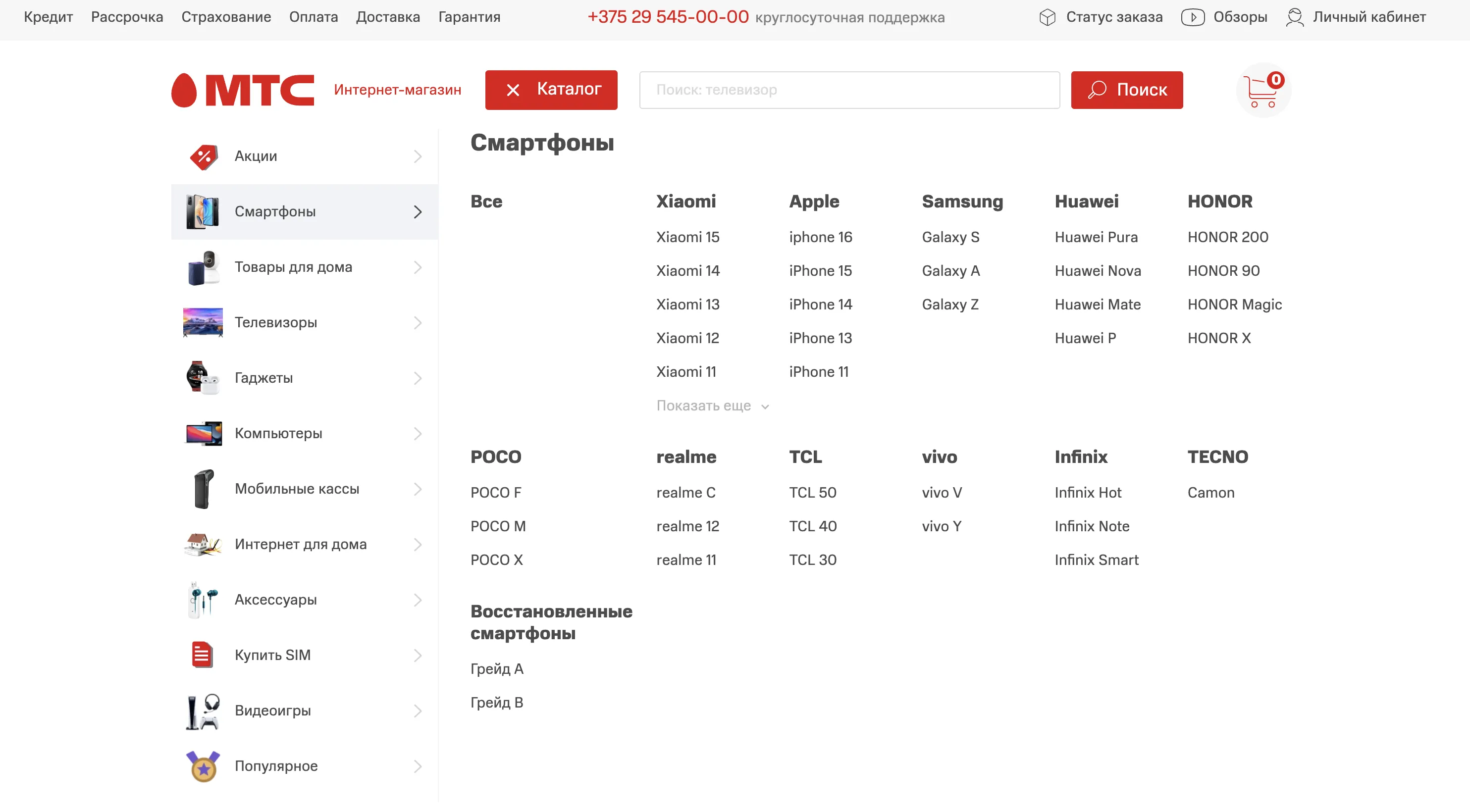Open the Доставка top menu item
Viewport: 1470px width, 812px height.
coord(388,17)
